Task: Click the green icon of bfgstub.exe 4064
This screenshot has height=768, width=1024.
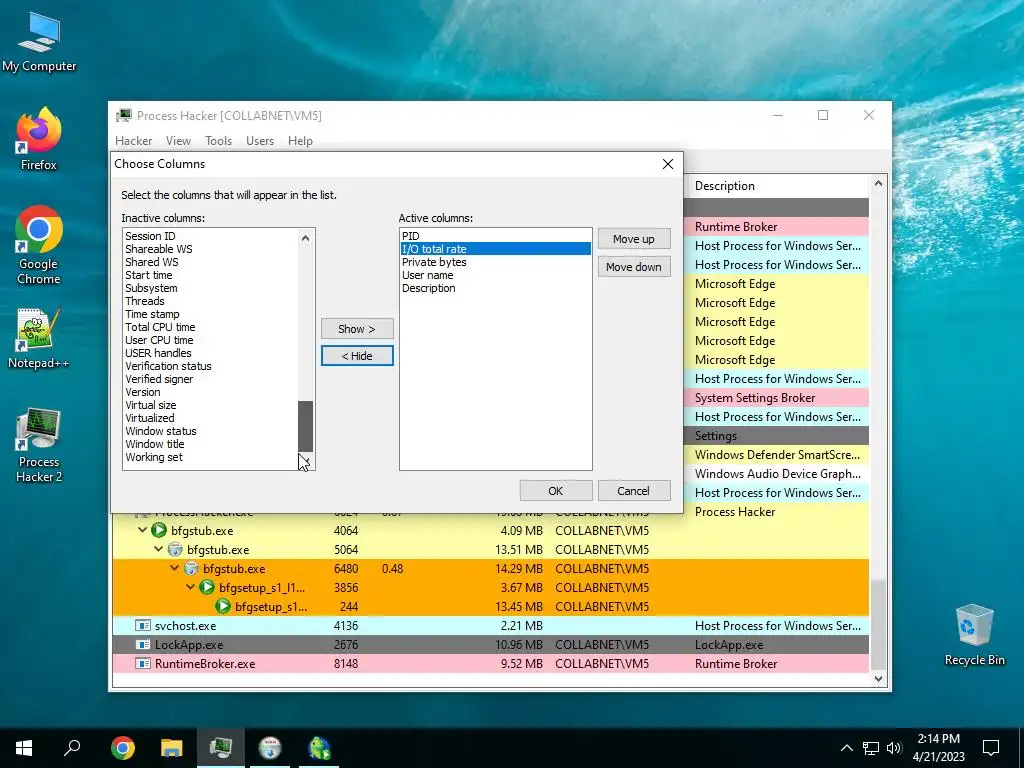Action: point(159,530)
